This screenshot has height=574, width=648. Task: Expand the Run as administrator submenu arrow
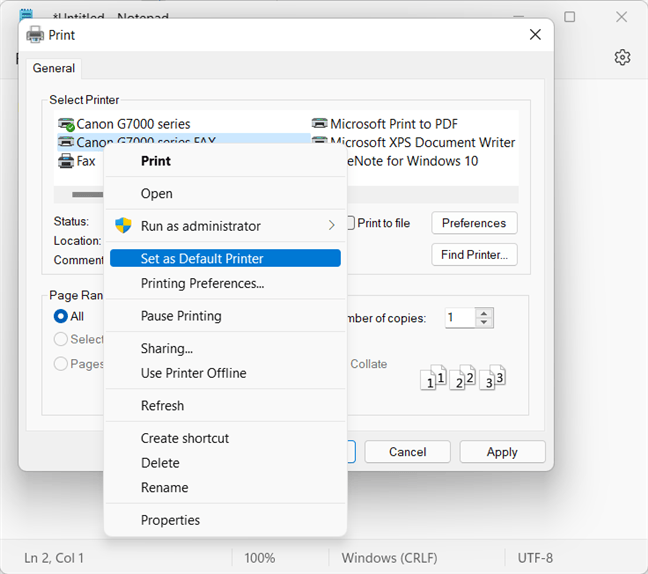331,226
